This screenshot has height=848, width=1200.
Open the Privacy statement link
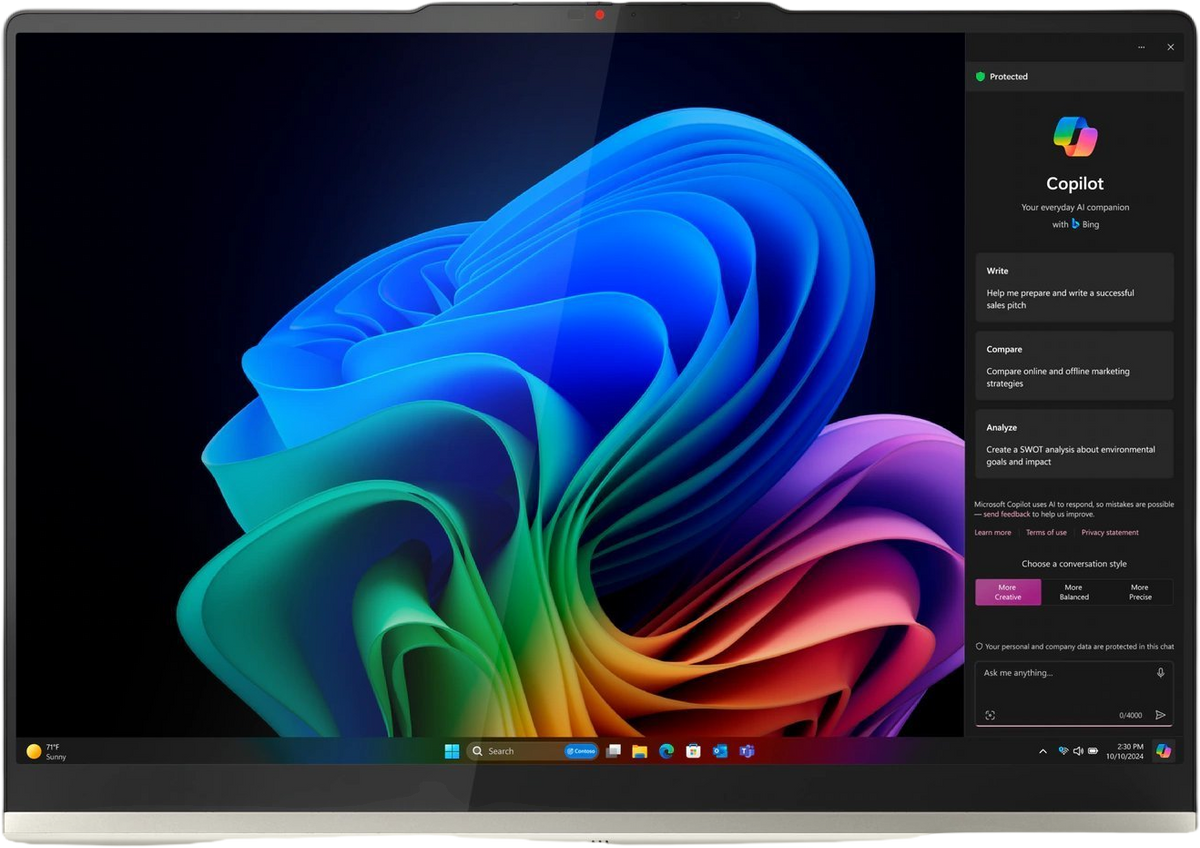point(1110,532)
